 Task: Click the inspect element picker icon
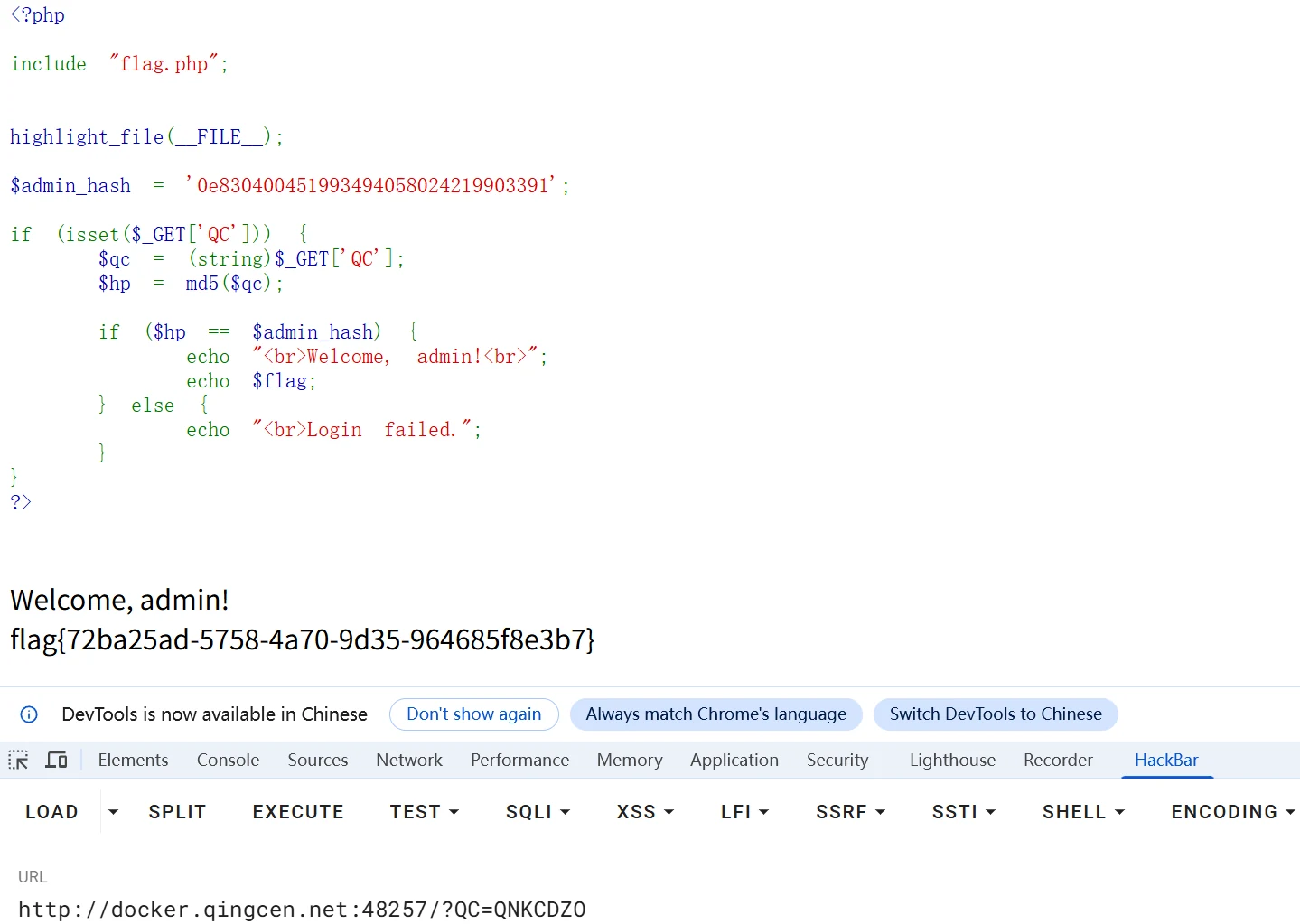(18, 760)
